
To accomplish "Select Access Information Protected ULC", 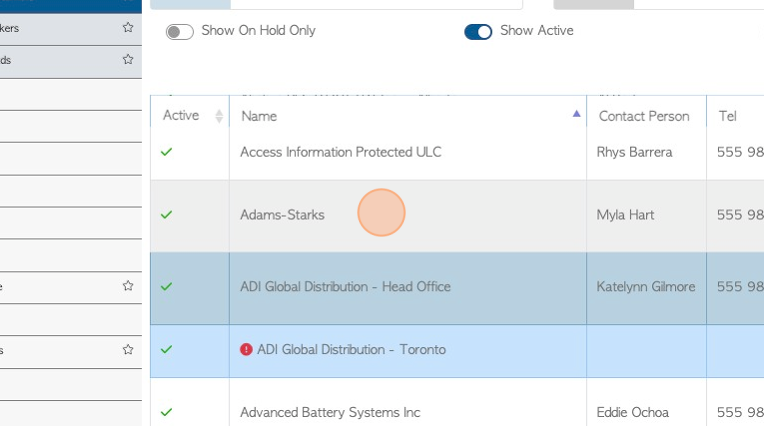I will pos(341,152).
